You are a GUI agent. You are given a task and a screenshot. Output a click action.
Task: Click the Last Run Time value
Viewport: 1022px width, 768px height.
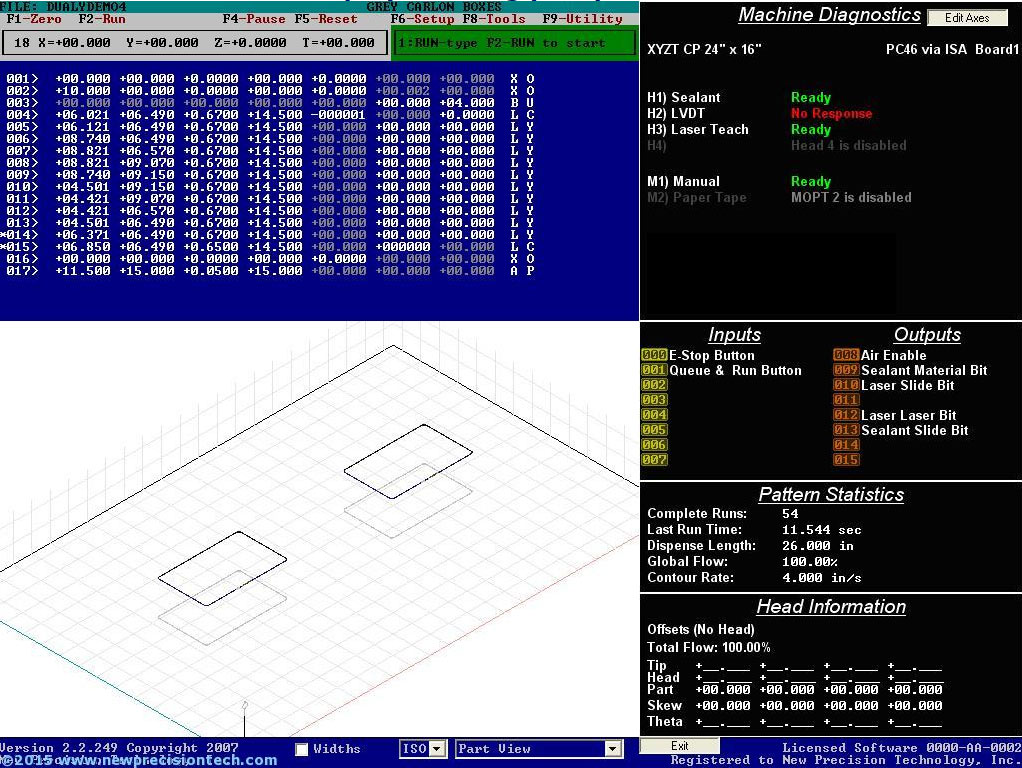[x=821, y=530]
